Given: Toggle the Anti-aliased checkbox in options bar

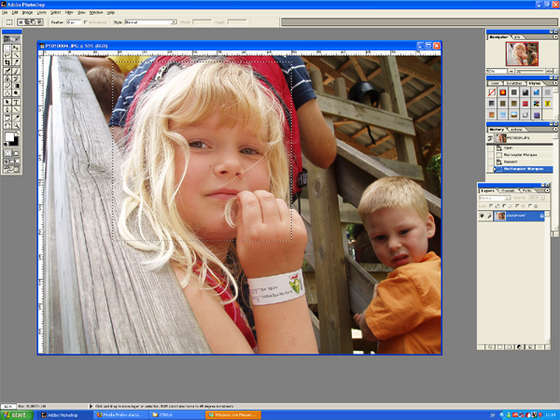Looking at the screenshot, I should (85, 22).
